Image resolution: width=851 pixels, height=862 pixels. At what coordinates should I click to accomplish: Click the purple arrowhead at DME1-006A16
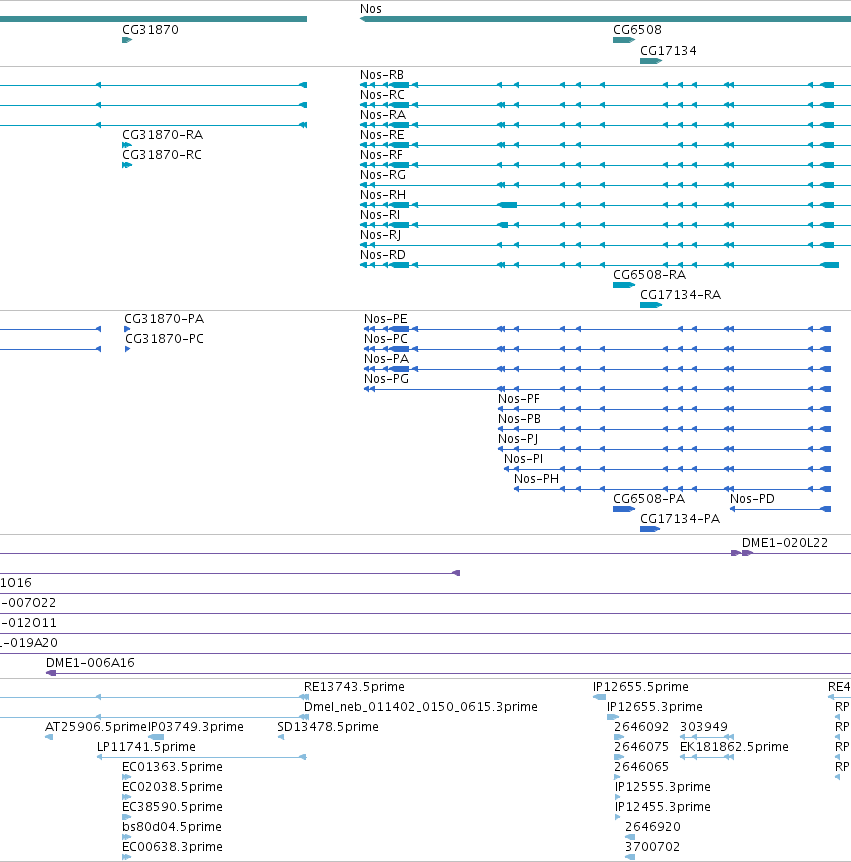pos(51,673)
